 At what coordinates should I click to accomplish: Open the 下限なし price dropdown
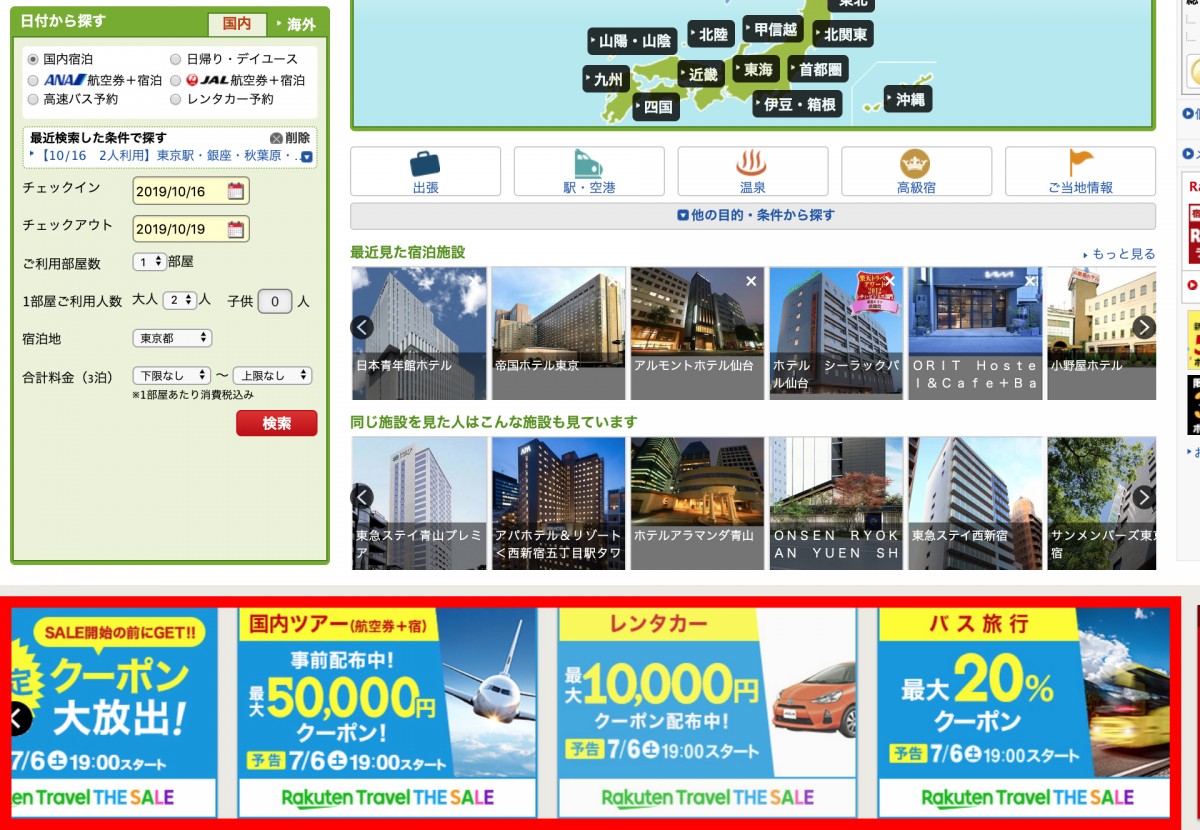[x=172, y=376]
